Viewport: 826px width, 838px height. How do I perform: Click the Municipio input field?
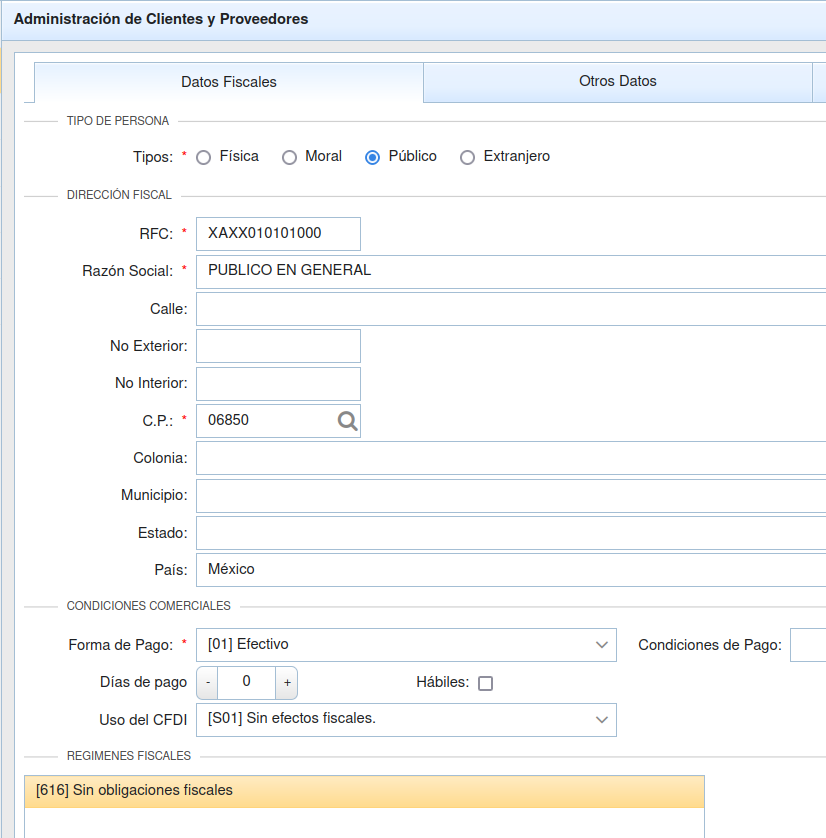click(x=511, y=496)
